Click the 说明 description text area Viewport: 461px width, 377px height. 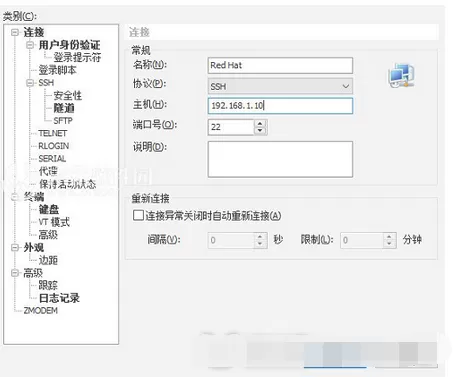pyautogui.click(x=280, y=159)
